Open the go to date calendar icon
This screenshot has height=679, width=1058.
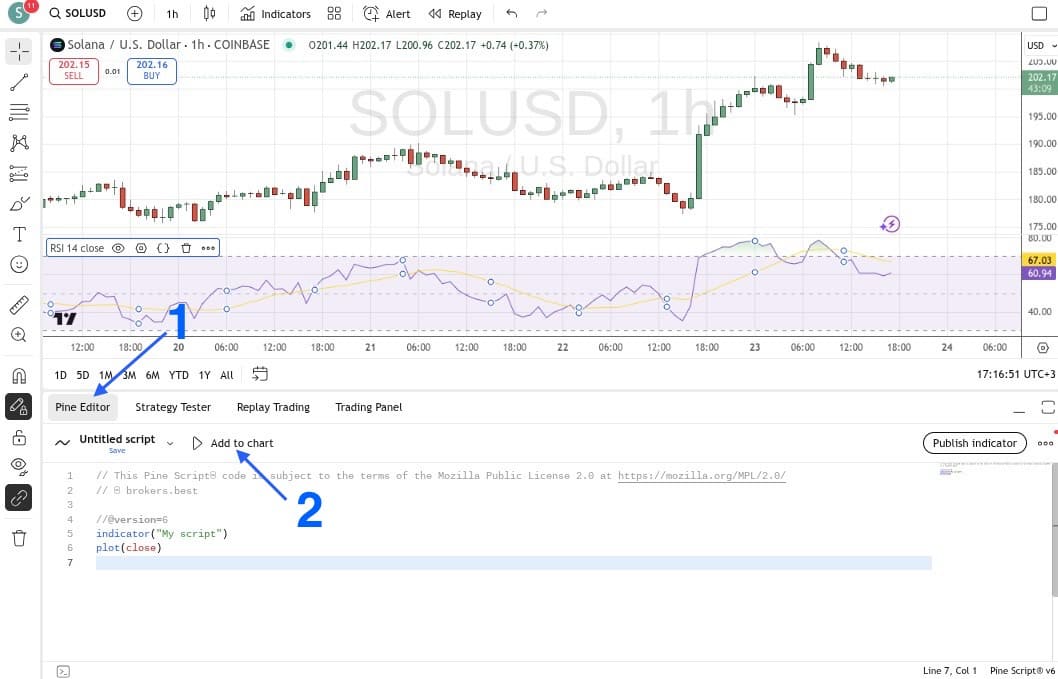tap(260, 374)
